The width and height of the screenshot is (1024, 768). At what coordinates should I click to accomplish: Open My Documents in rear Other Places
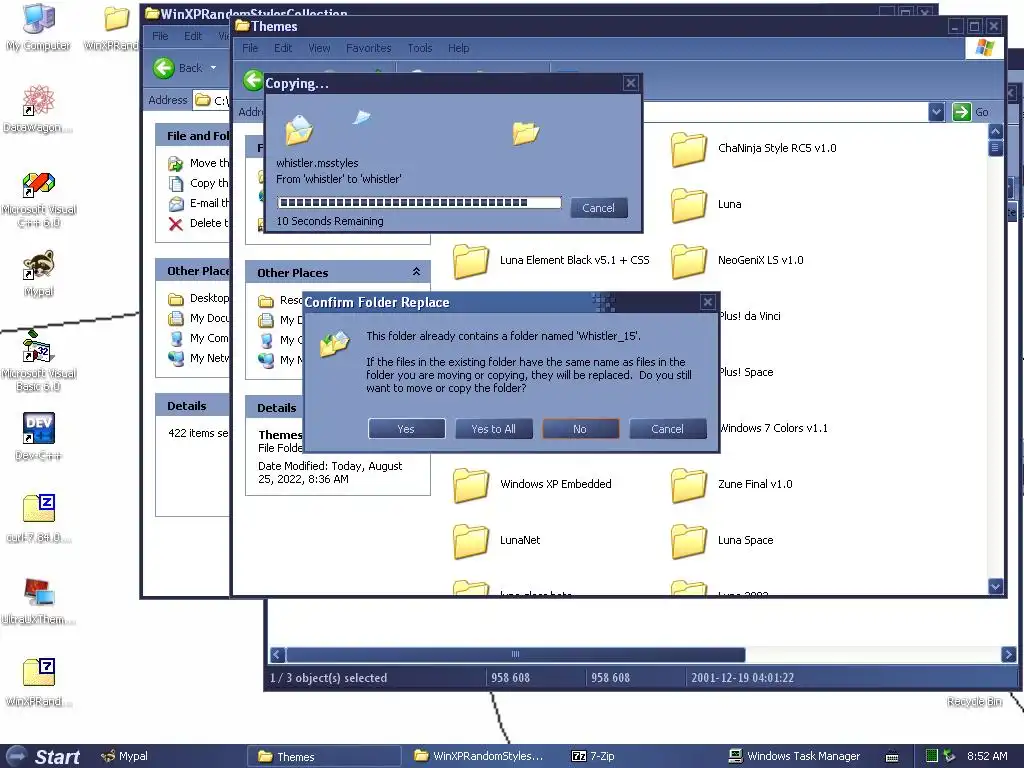199,319
